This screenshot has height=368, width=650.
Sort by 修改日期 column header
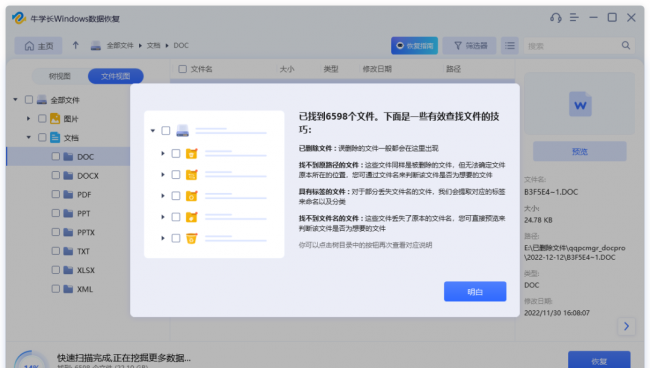click(x=377, y=69)
